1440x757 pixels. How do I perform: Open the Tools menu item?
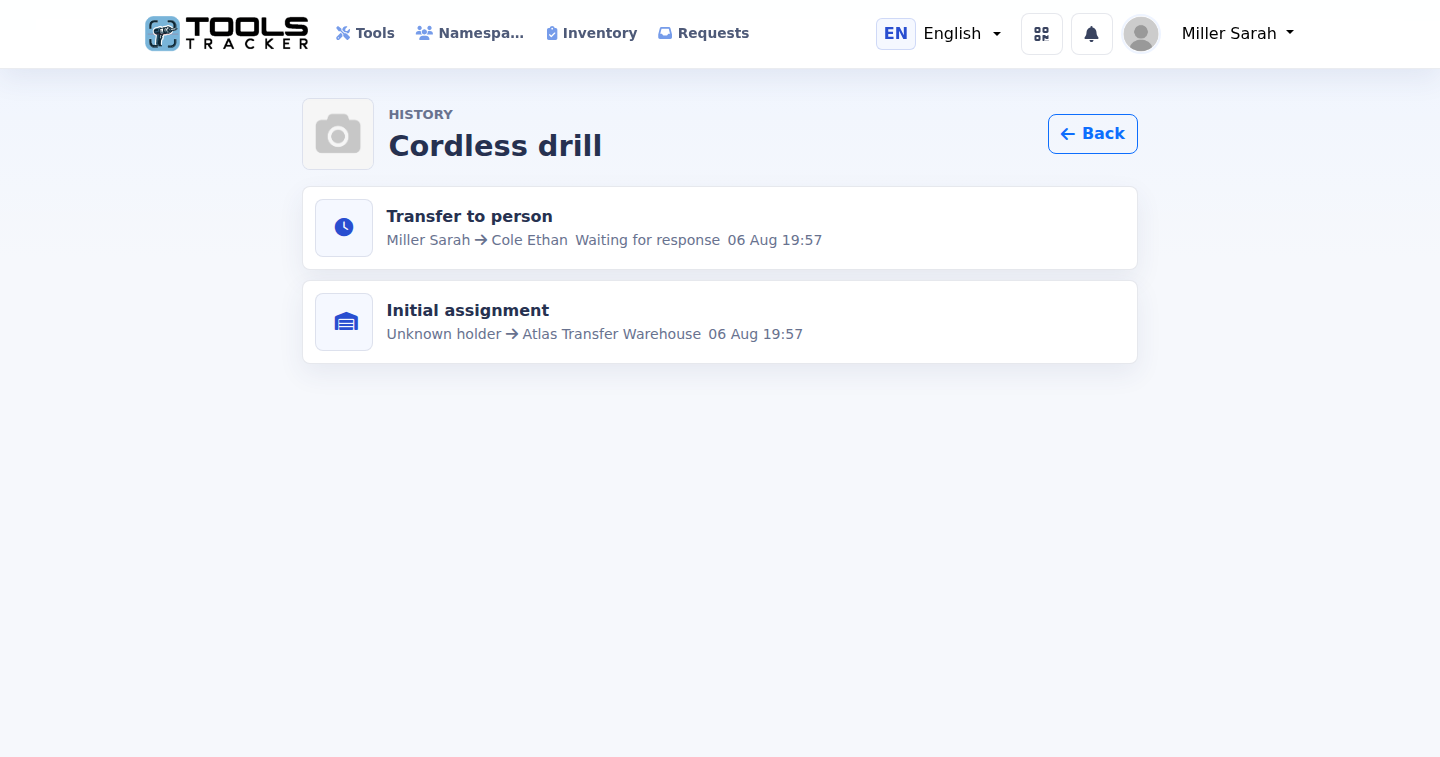(x=365, y=33)
